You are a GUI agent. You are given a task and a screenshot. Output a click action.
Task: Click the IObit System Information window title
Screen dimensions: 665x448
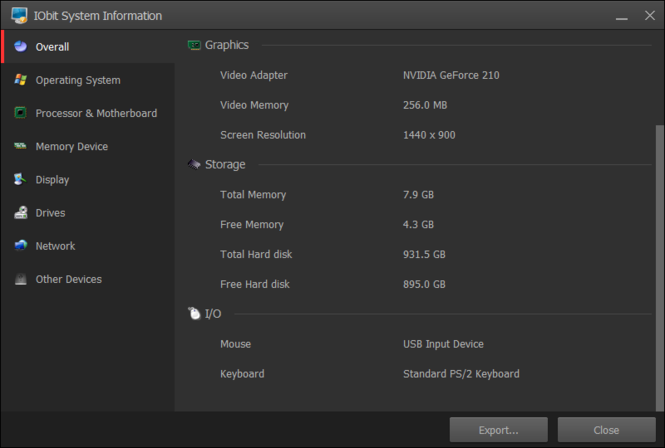(98, 16)
